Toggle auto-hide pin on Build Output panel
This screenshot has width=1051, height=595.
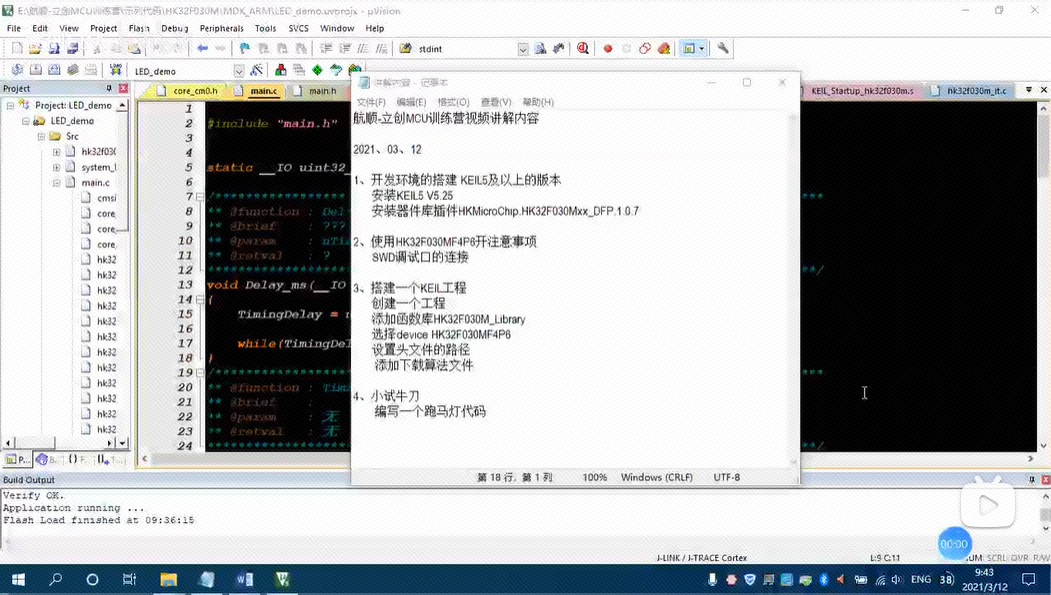pos(1032,480)
